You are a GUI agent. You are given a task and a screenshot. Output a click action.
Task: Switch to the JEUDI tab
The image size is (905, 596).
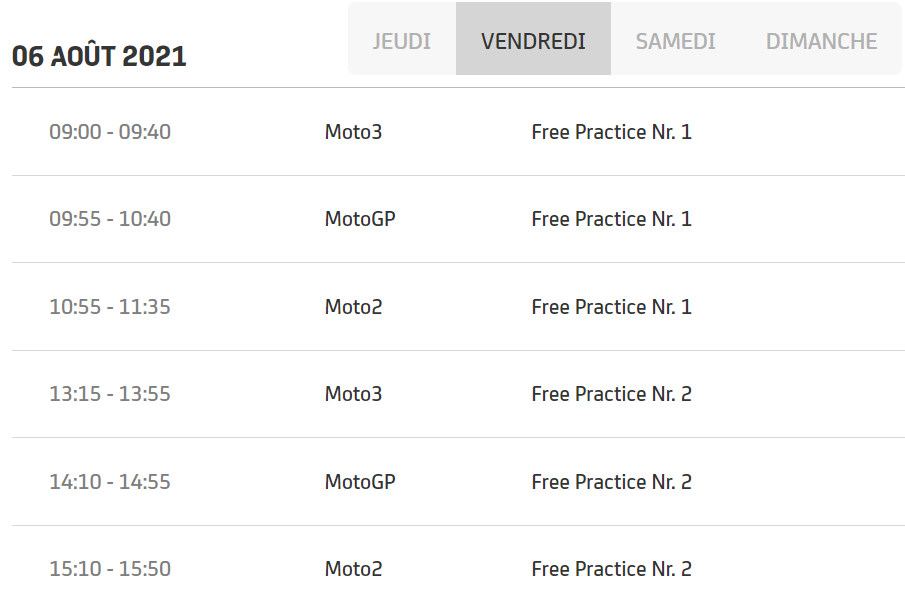(401, 41)
